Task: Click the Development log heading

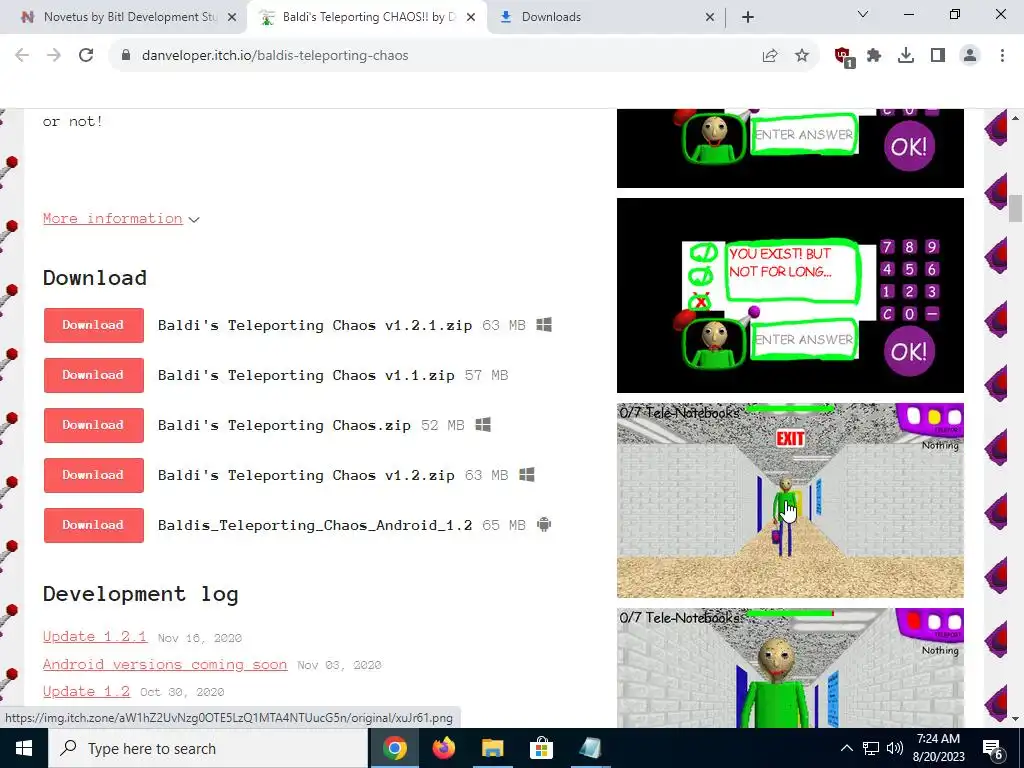Action: point(140,594)
